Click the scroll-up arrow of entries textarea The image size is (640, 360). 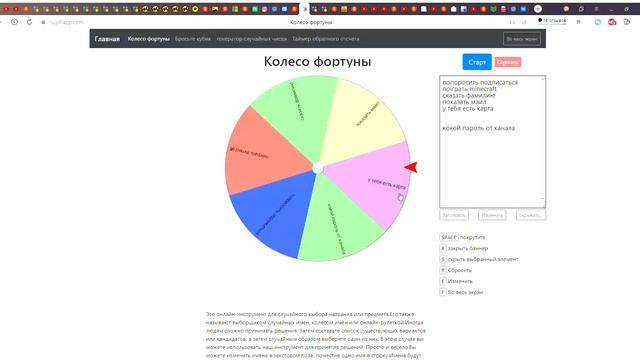point(543,79)
